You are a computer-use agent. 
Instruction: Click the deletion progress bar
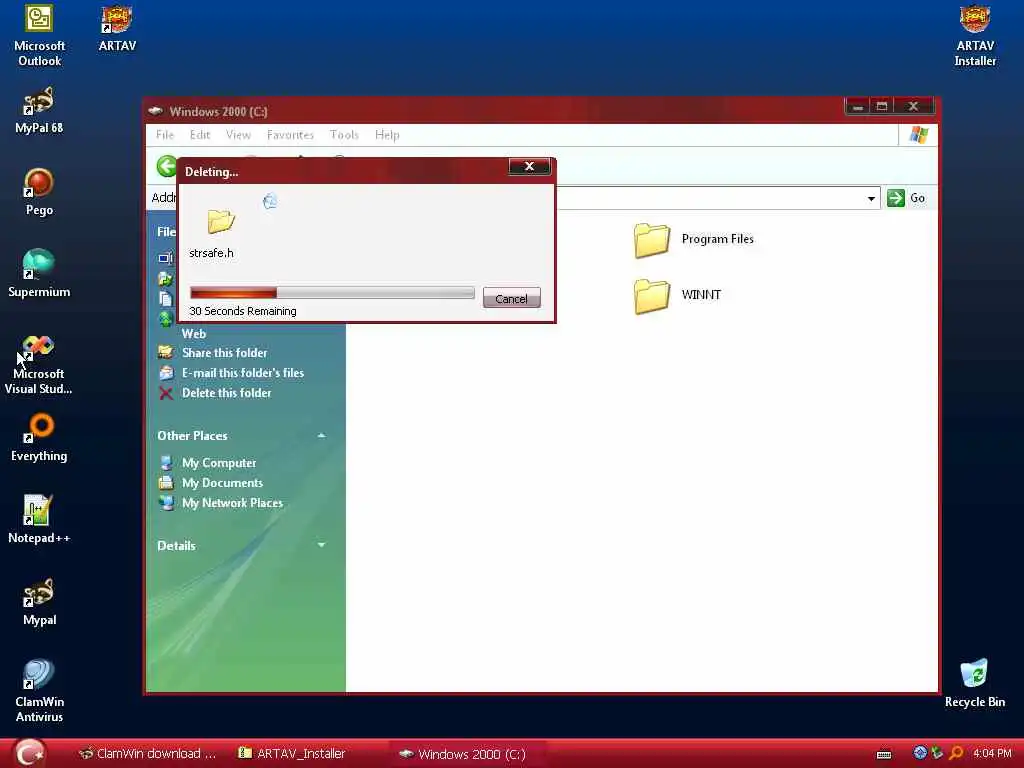[332, 293]
